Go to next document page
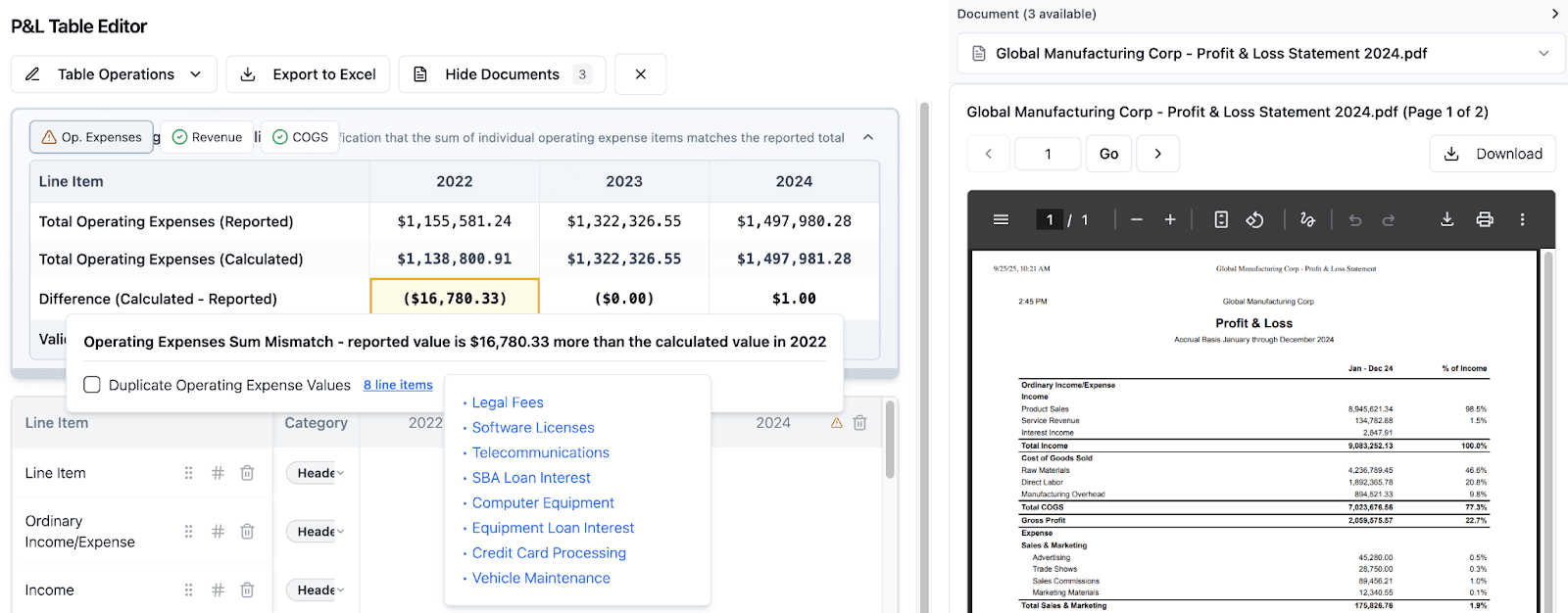The width and height of the screenshot is (1568, 613). [x=1157, y=154]
